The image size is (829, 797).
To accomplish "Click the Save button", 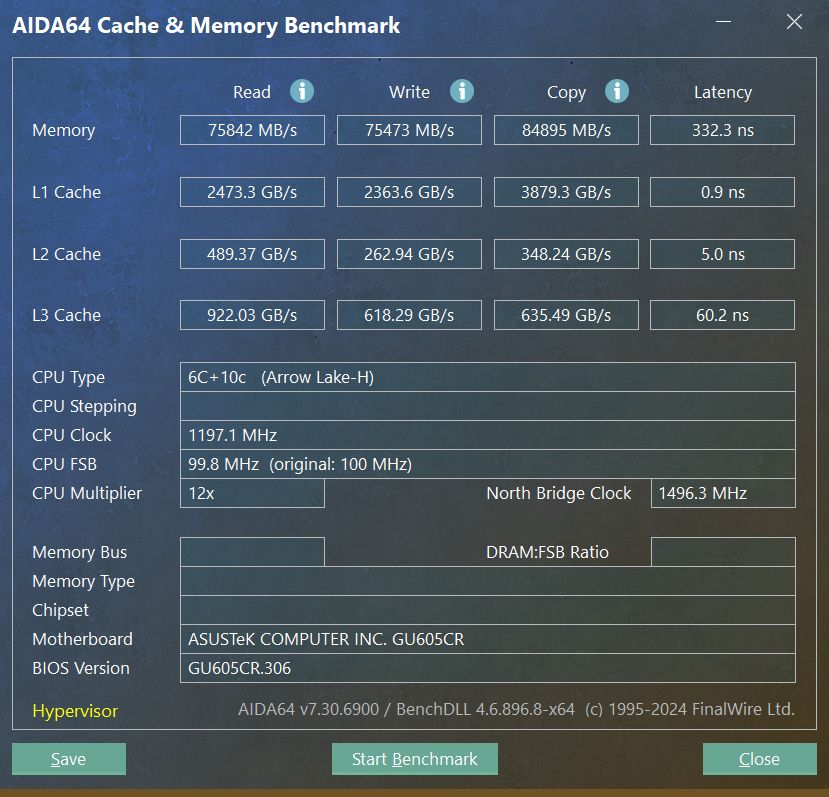I will [x=69, y=759].
